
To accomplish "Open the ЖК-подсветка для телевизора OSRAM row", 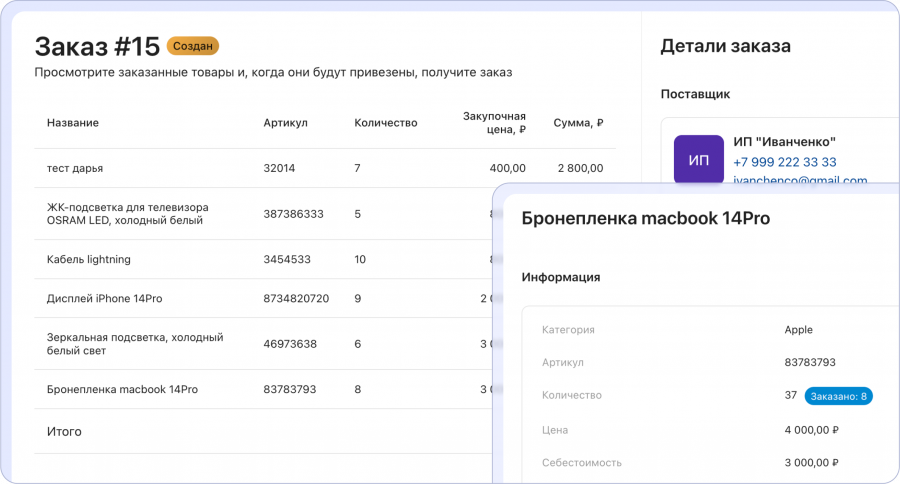I will coord(263,214).
